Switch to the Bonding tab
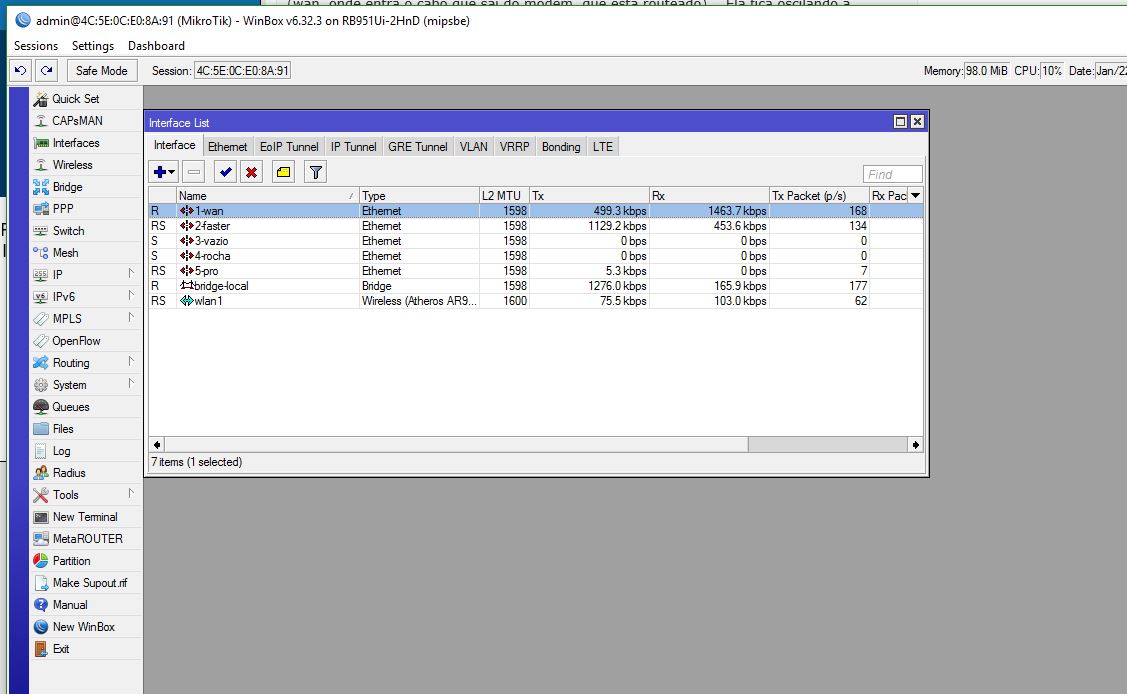The height and width of the screenshot is (694, 1127). (x=561, y=147)
